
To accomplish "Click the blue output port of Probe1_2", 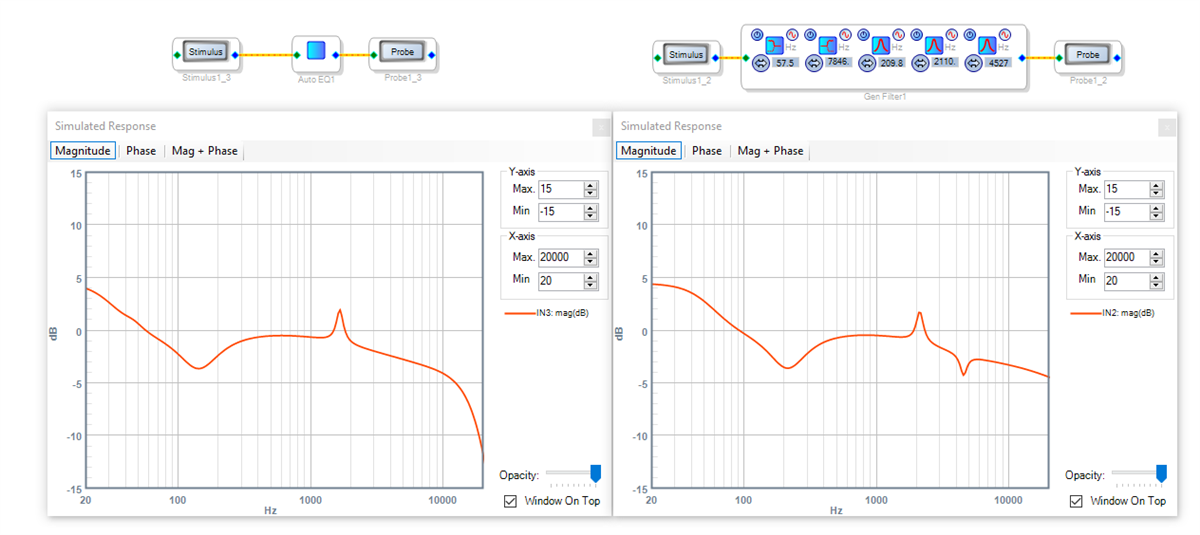I will pyautogui.click(x=1118, y=58).
